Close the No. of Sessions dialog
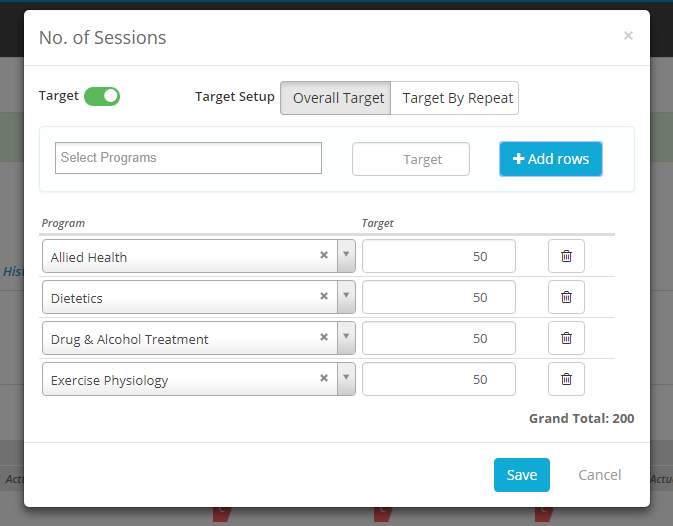673x526 pixels. [628, 36]
